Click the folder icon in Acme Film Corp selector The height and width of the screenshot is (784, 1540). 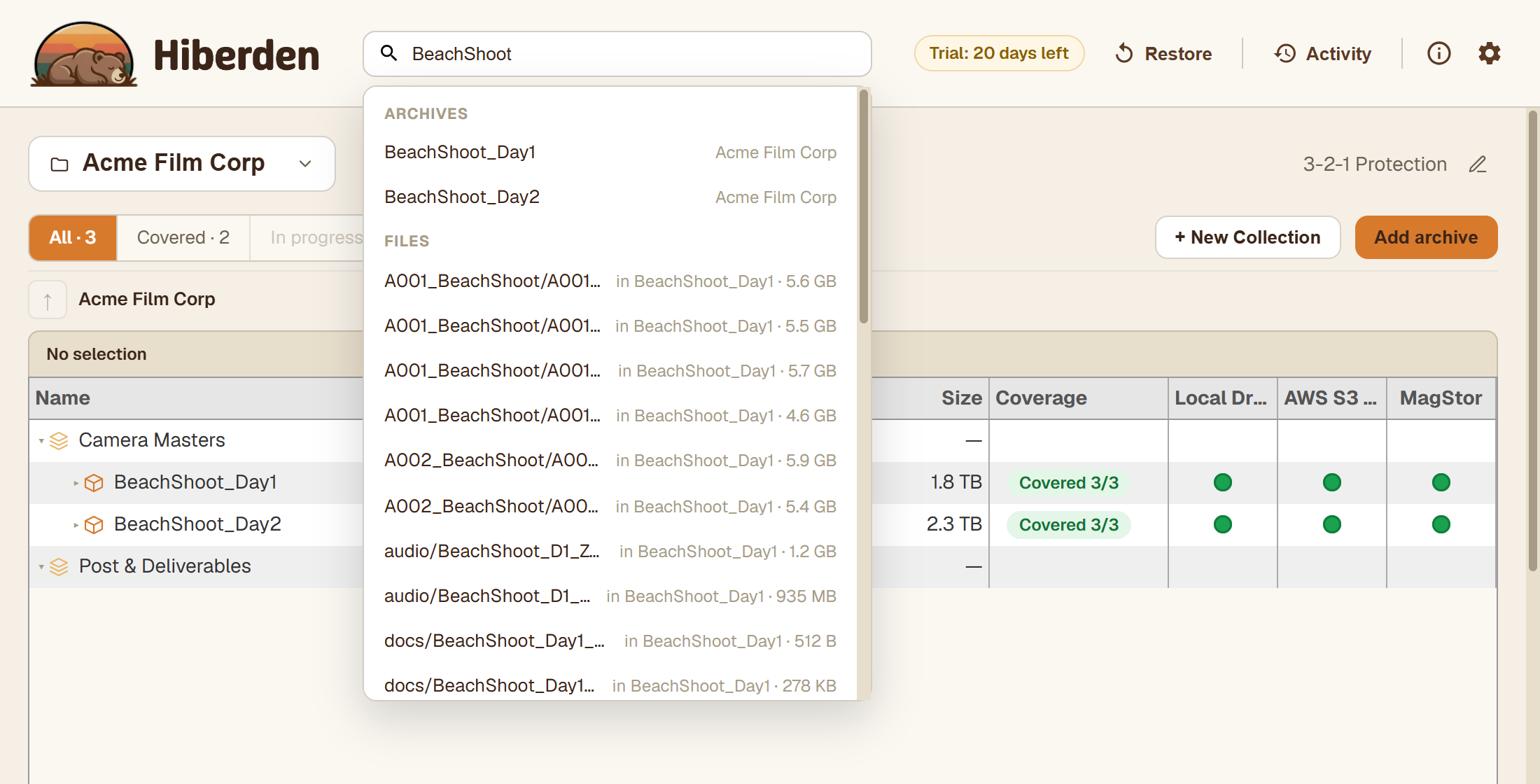[59, 164]
